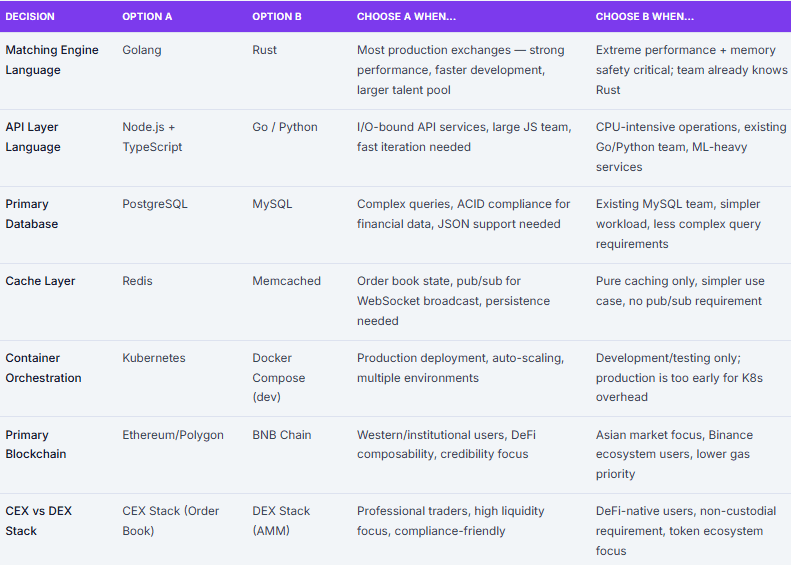Click the Golang cell
This screenshot has width=791, height=565.
[142, 50]
